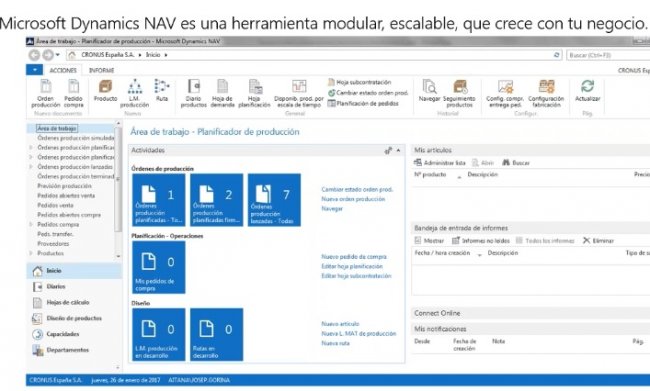
Task: Click the Nuevo artículo link
Action: click(x=340, y=324)
